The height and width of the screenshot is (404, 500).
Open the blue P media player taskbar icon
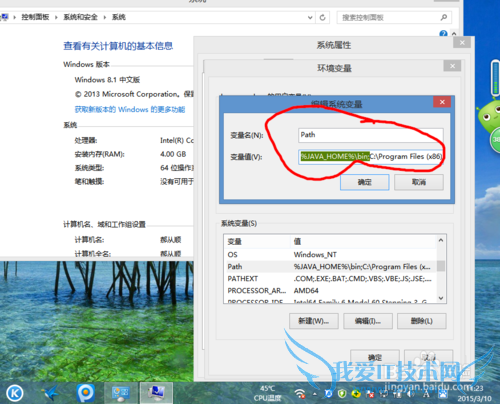[86, 393]
